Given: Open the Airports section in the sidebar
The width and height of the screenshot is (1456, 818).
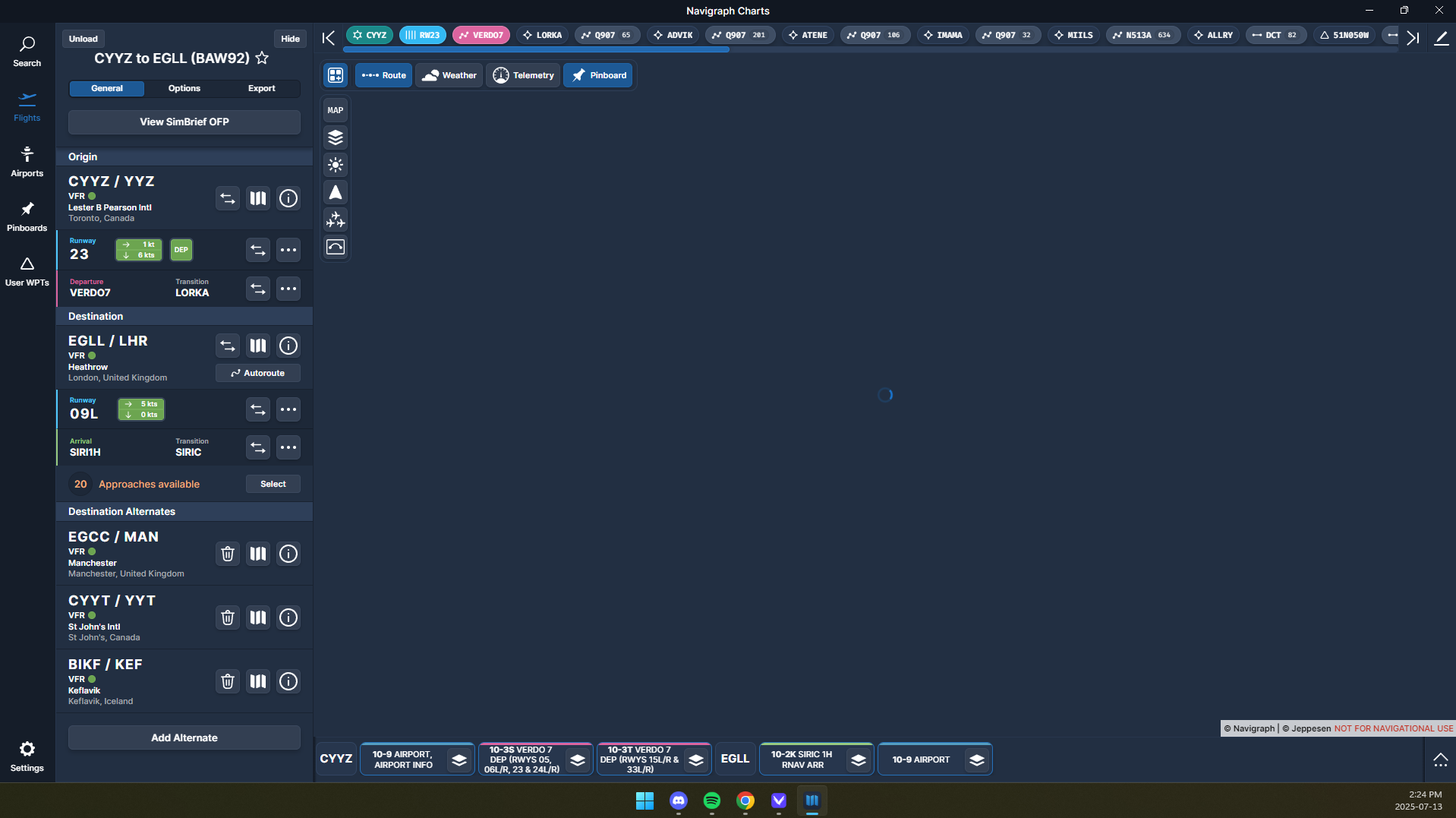Looking at the screenshot, I should click(x=27, y=162).
